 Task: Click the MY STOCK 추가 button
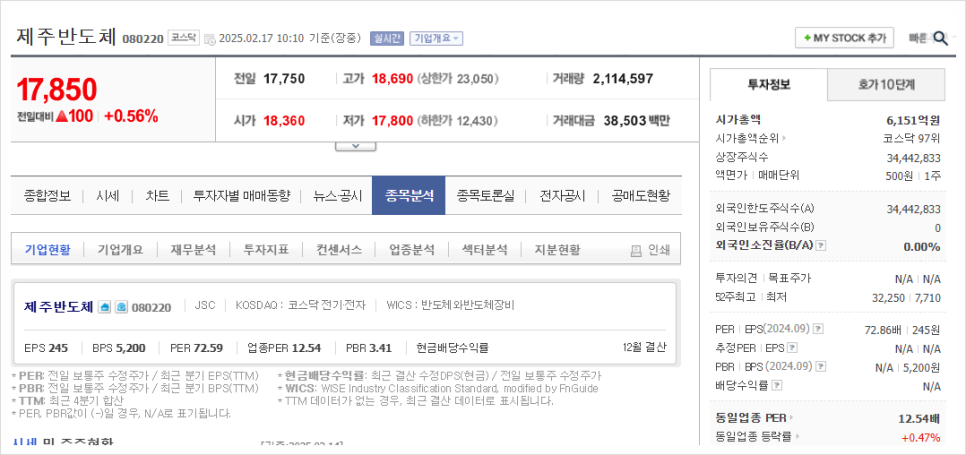(x=844, y=38)
